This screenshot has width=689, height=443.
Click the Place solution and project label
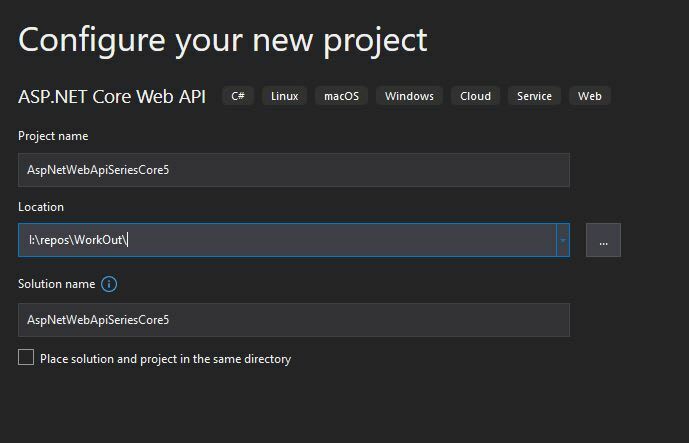pyautogui.click(x=166, y=359)
